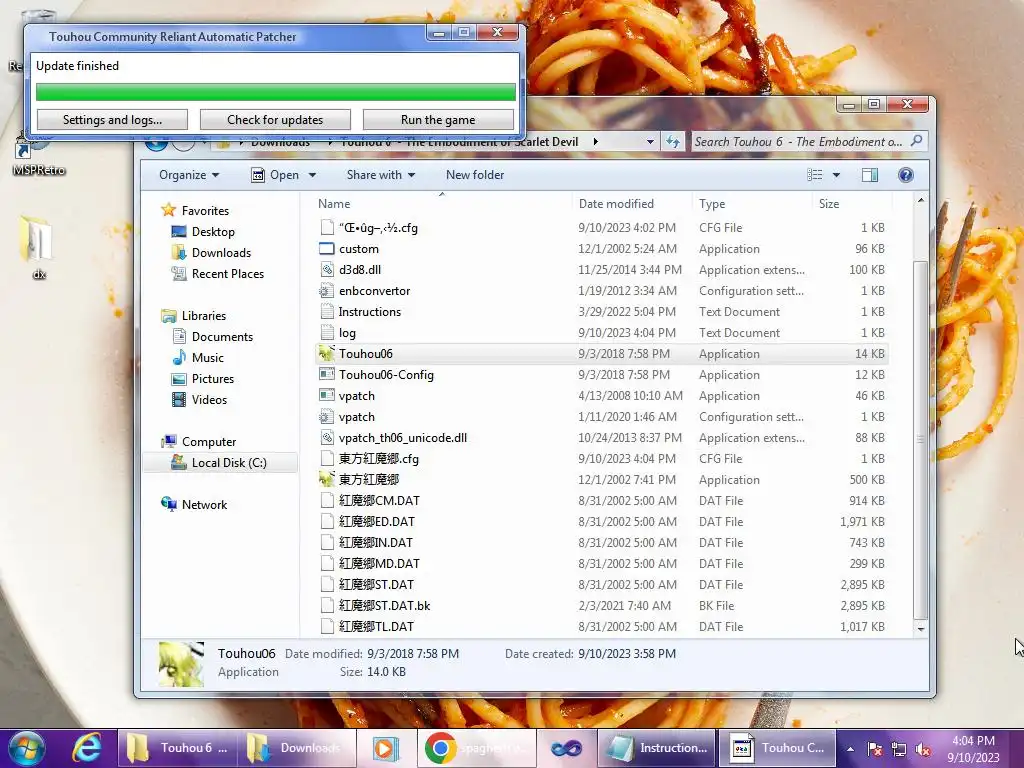The width and height of the screenshot is (1024, 768).
Task: Click the file list vertical scrollbar
Action: pyautogui.click(x=920, y=440)
